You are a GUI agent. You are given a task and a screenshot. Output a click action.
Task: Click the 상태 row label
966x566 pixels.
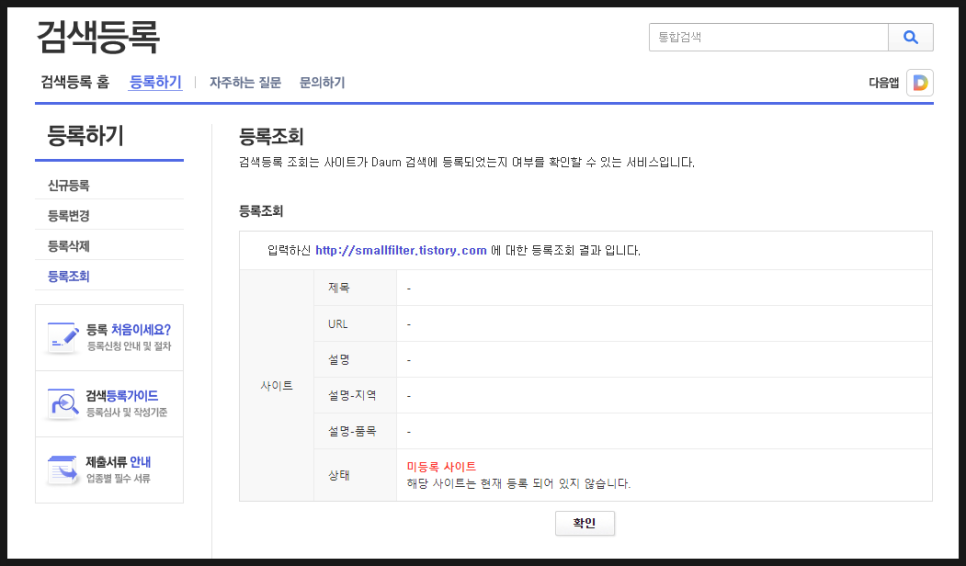click(339, 475)
